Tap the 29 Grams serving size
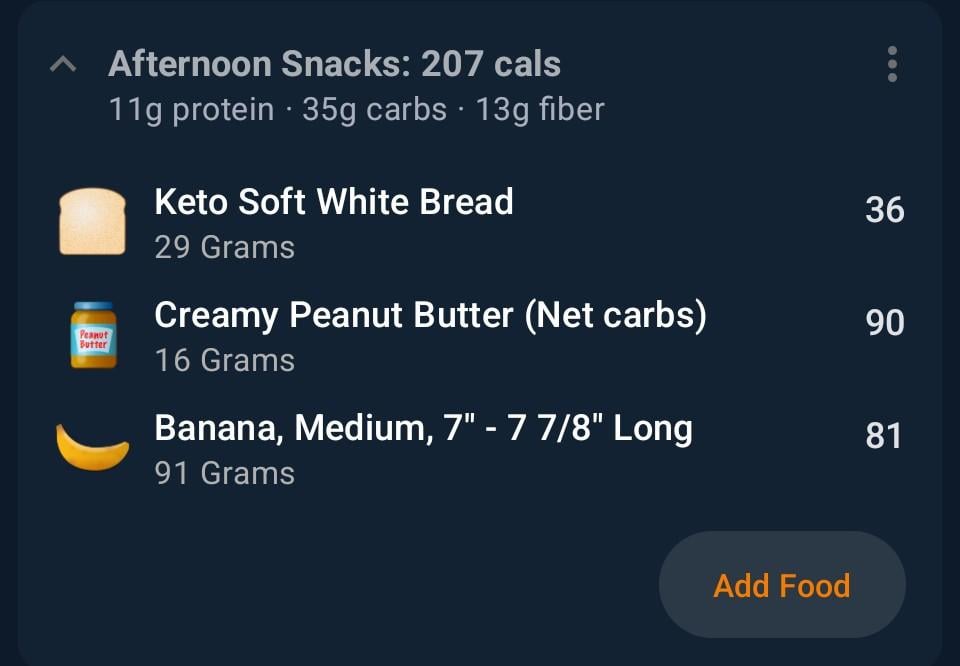Image resolution: width=960 pixels, height=666 pixels. point(225,247)
